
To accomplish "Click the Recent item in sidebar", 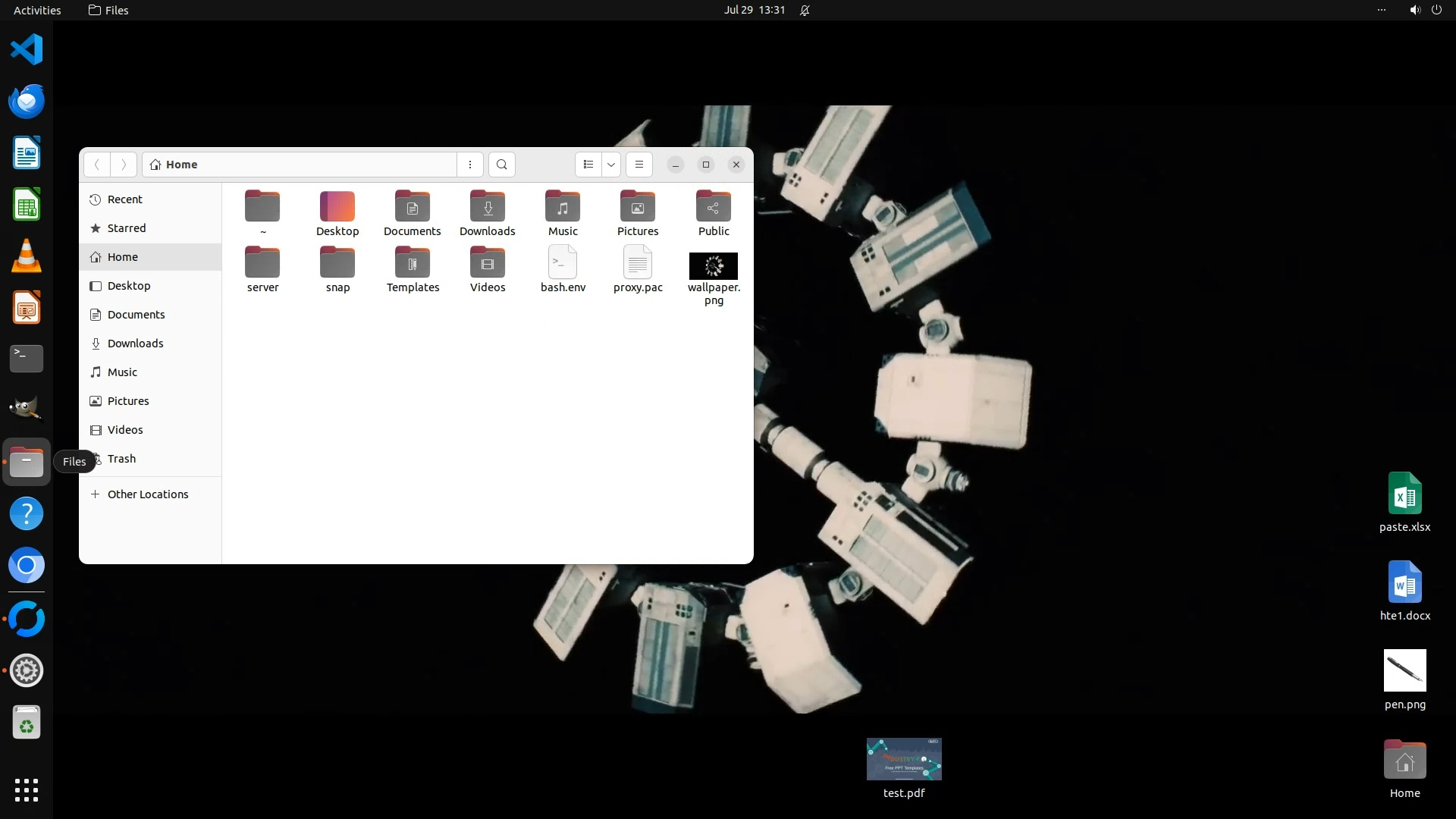I will click(125, 199).
